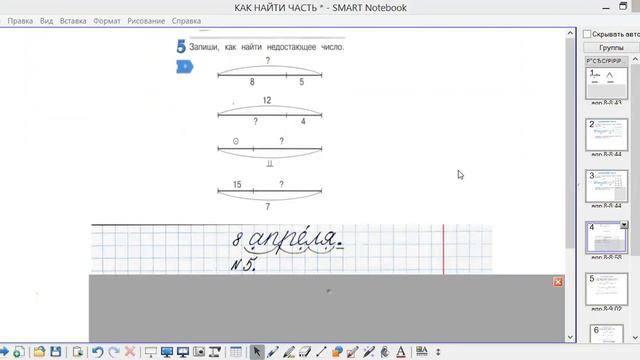The height and width of the screenshot is (360, 640).
Task: Select page 6 thumbnail
Action: 607,334
